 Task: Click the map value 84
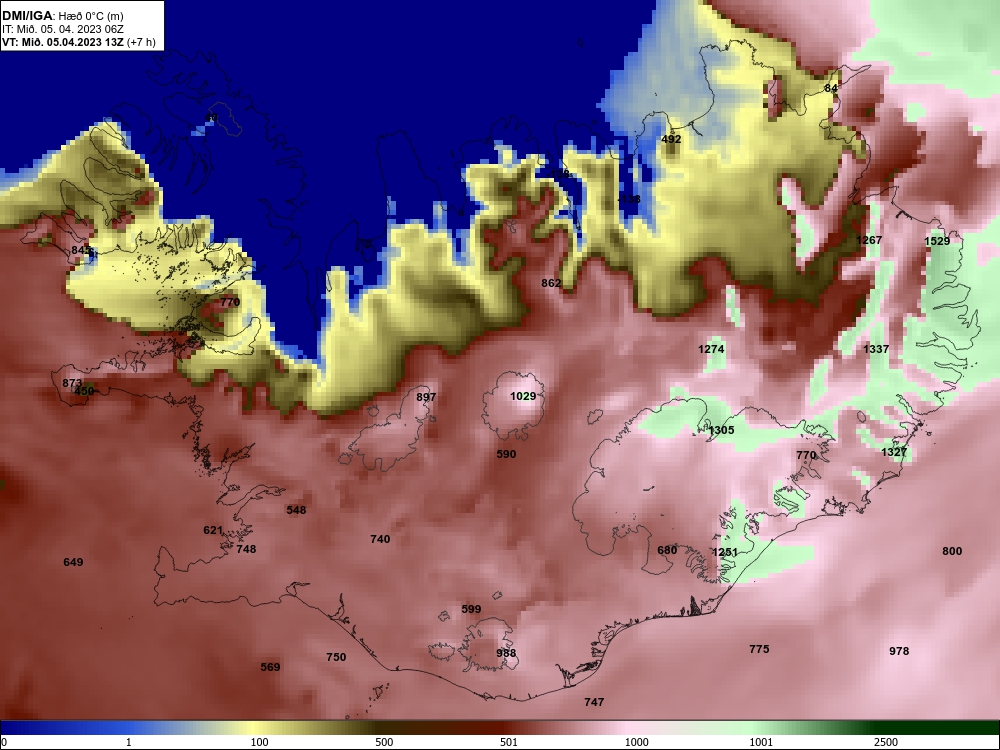[830, 88]
